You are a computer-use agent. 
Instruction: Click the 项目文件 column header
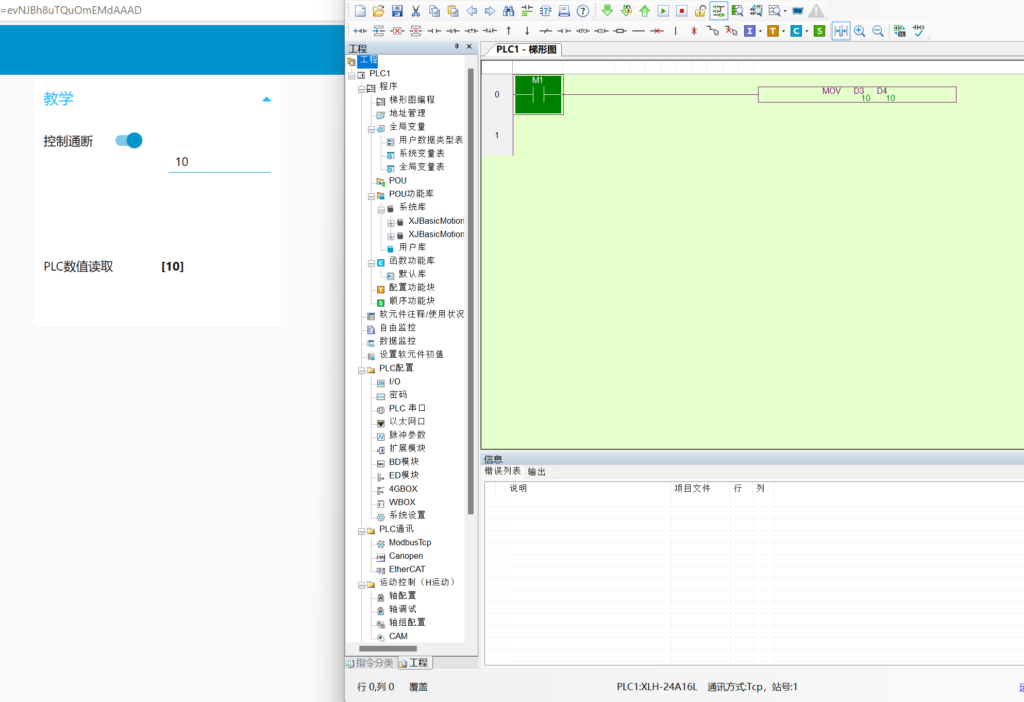(x=692, y=488)
